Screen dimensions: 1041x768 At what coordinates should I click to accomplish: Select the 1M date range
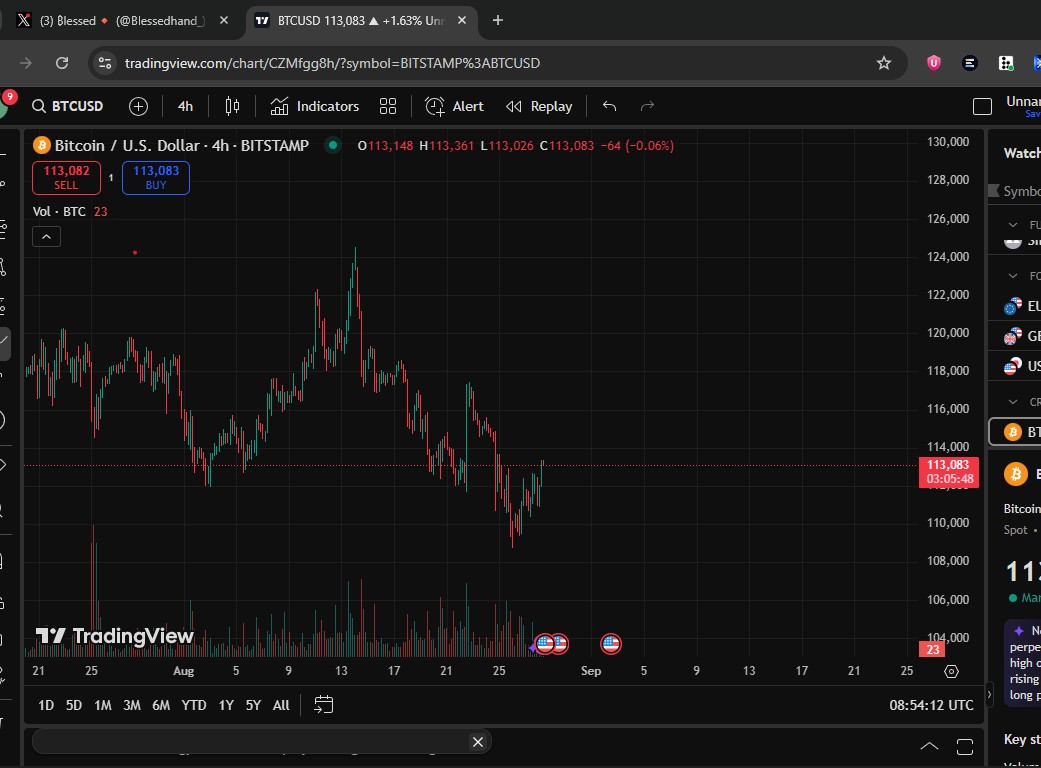pyautogui.click(x=103, y=705)
